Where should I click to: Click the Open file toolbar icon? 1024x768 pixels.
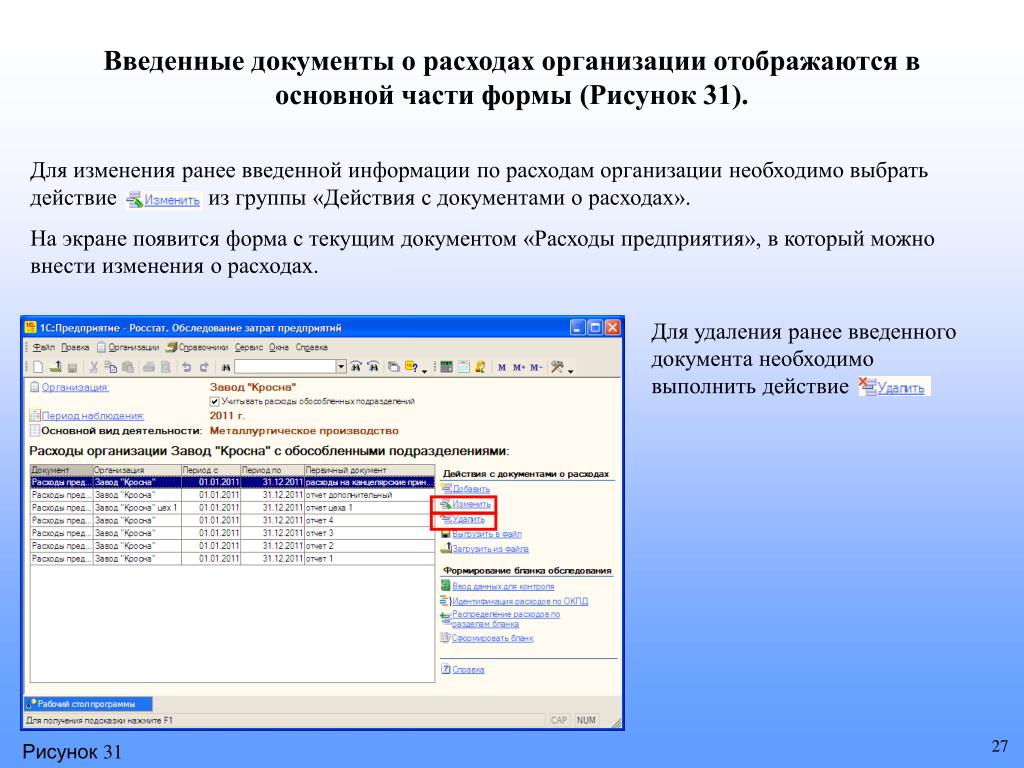(56, 367)
